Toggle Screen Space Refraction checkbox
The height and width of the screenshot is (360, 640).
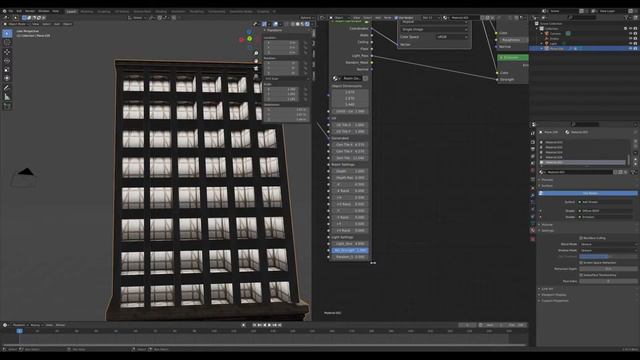(x=581, y=263)
